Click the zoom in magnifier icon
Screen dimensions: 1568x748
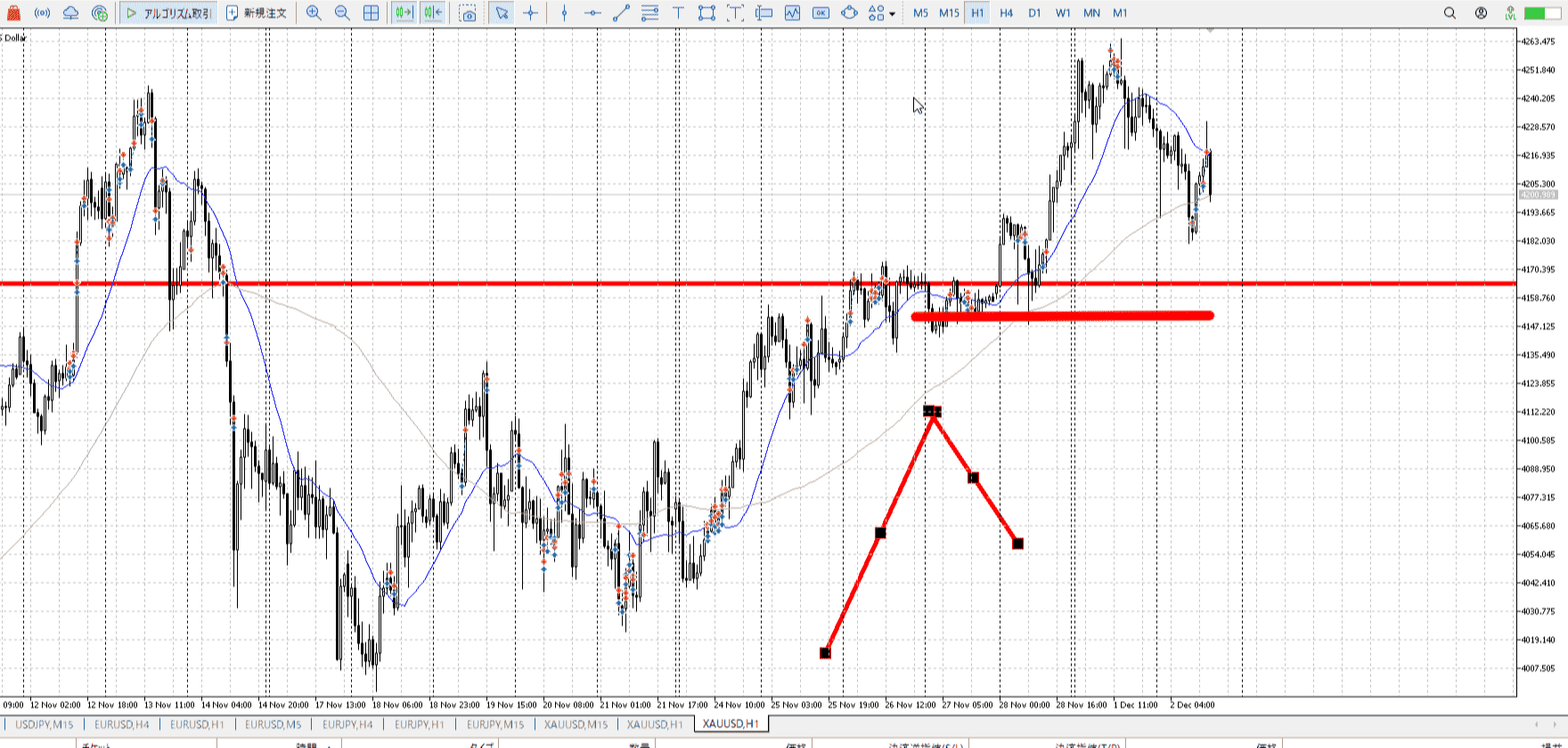[314, 13]
